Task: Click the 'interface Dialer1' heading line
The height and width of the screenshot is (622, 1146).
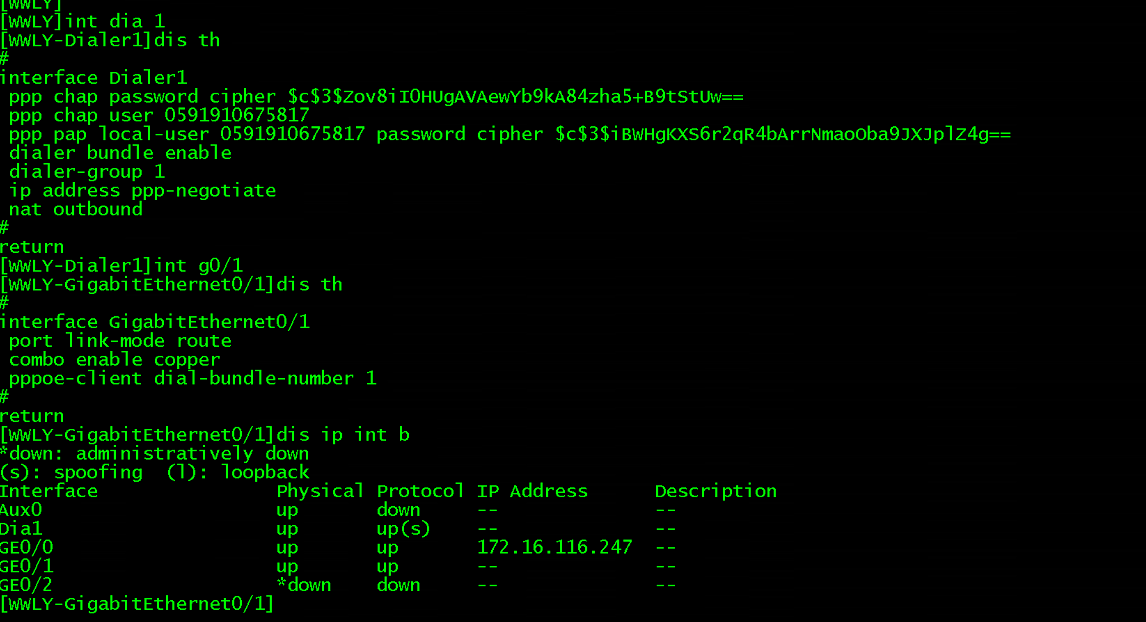Action: 93,78
